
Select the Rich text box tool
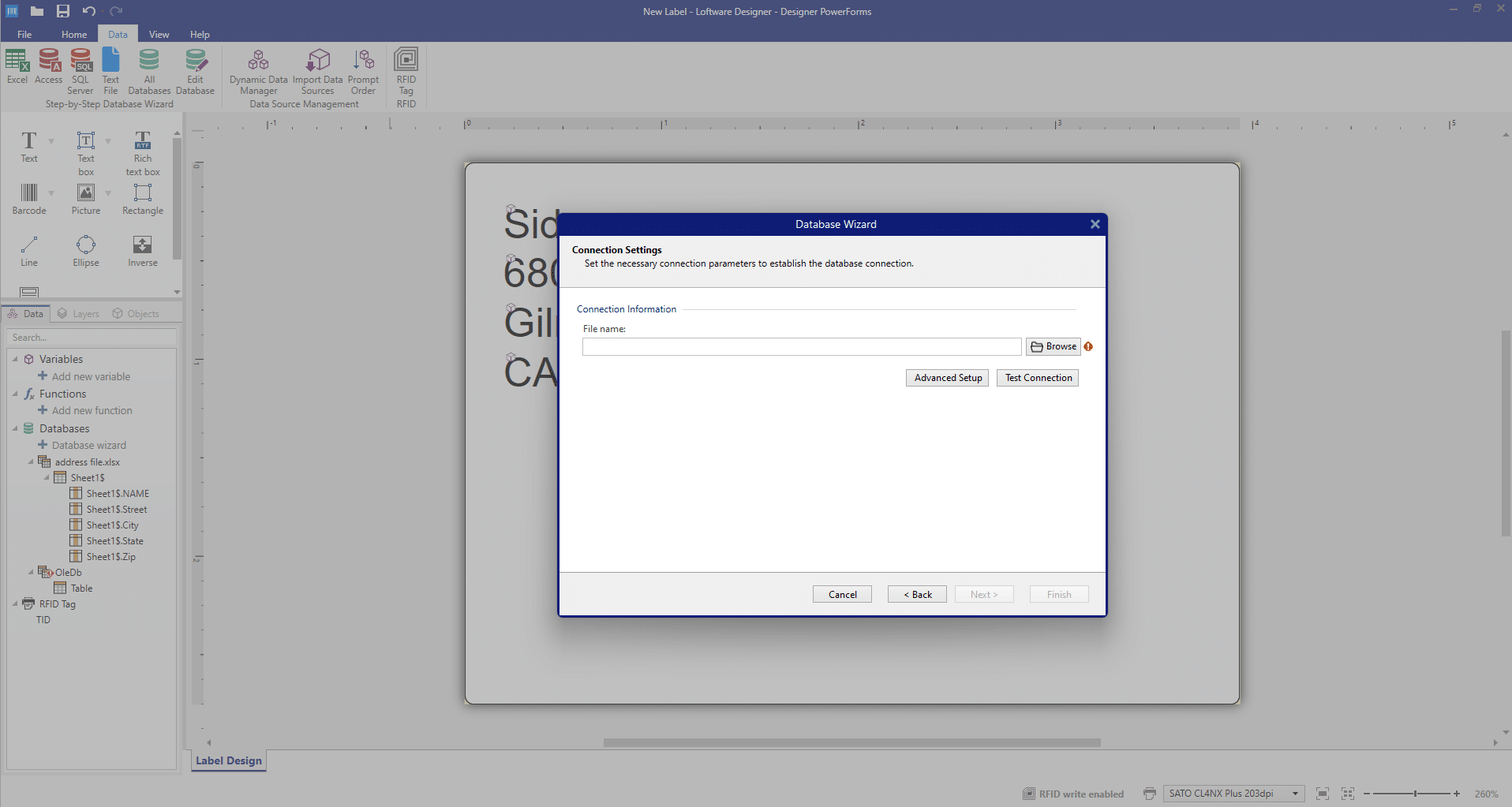click(142, 151)
